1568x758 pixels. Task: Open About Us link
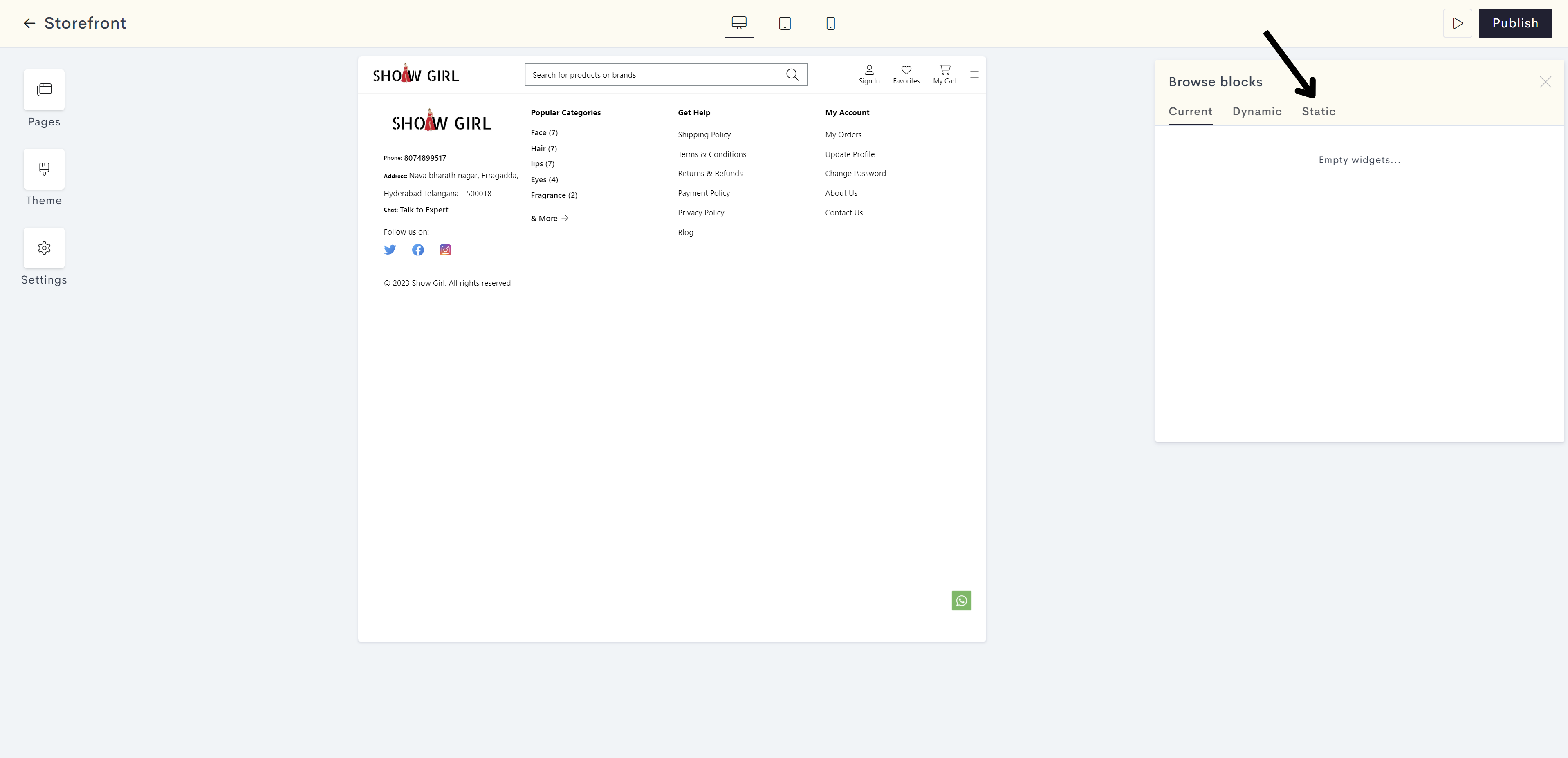pos(841,193)
